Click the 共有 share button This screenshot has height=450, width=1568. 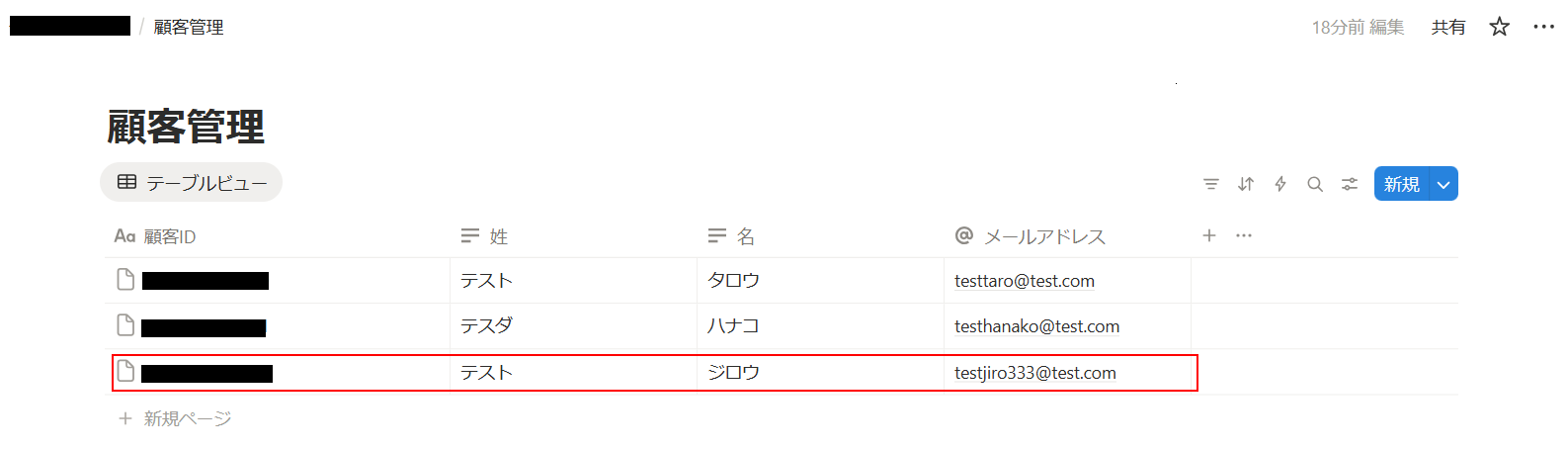[x=1448, y=27]
